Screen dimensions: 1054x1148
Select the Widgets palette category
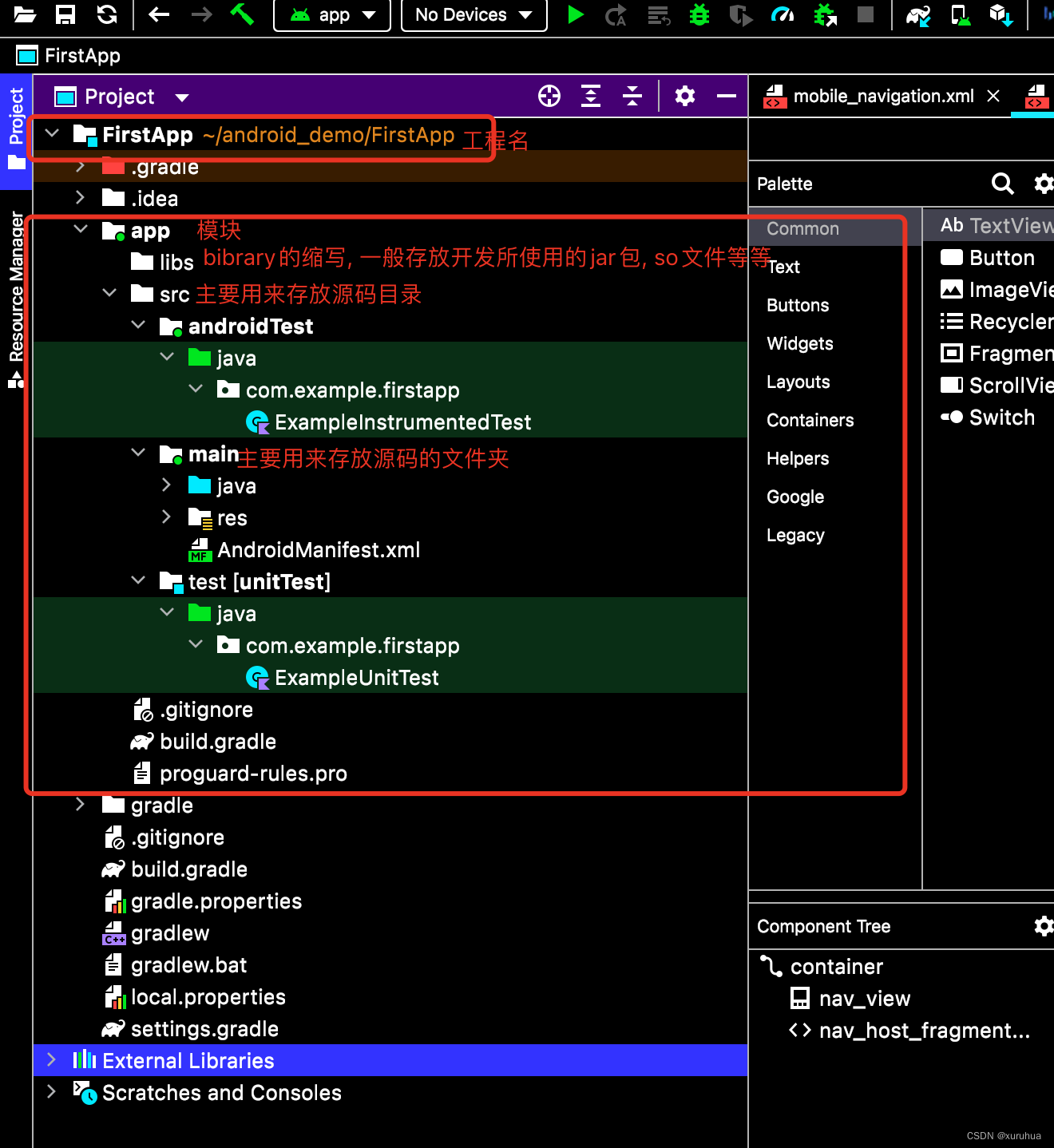(800, 344)
